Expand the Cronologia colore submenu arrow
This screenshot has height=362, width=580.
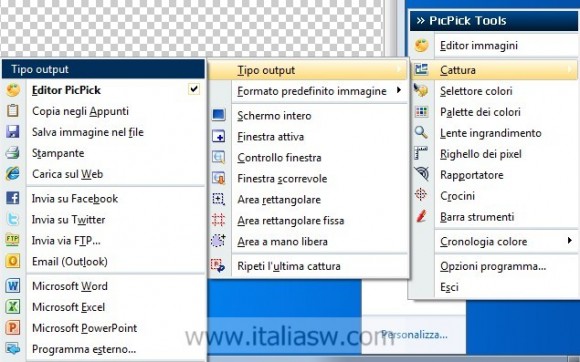[x=569, y=241]
